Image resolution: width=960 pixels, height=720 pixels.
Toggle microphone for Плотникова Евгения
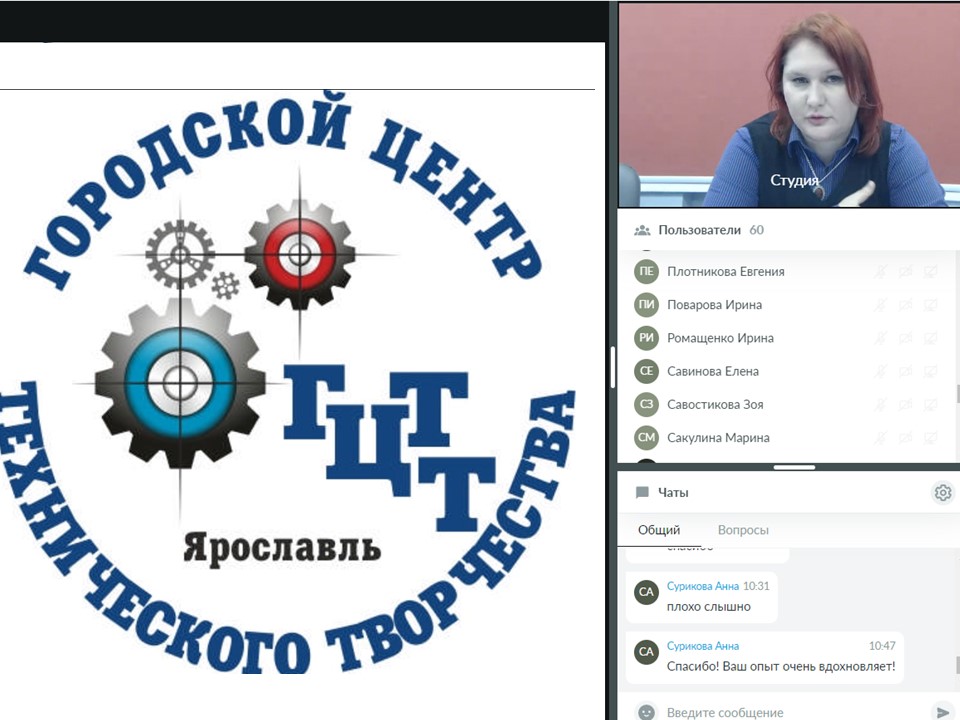coord(880,271)
